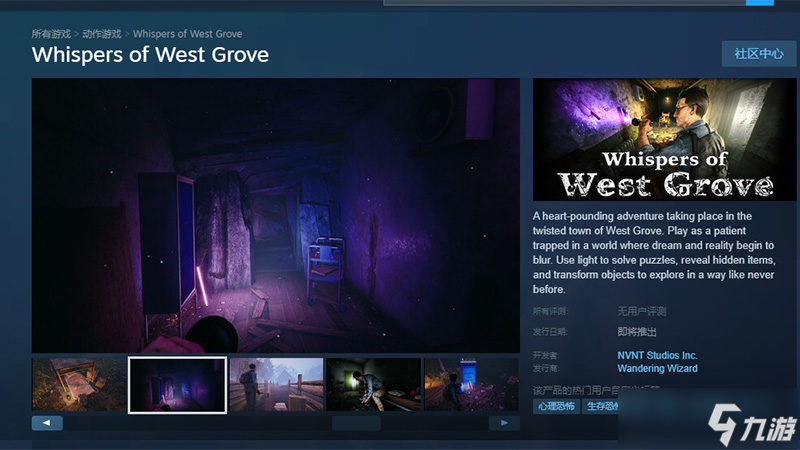Click the Whispers of West Grove page title
Viewport: 800px width, 450px height.
(150, 54)
